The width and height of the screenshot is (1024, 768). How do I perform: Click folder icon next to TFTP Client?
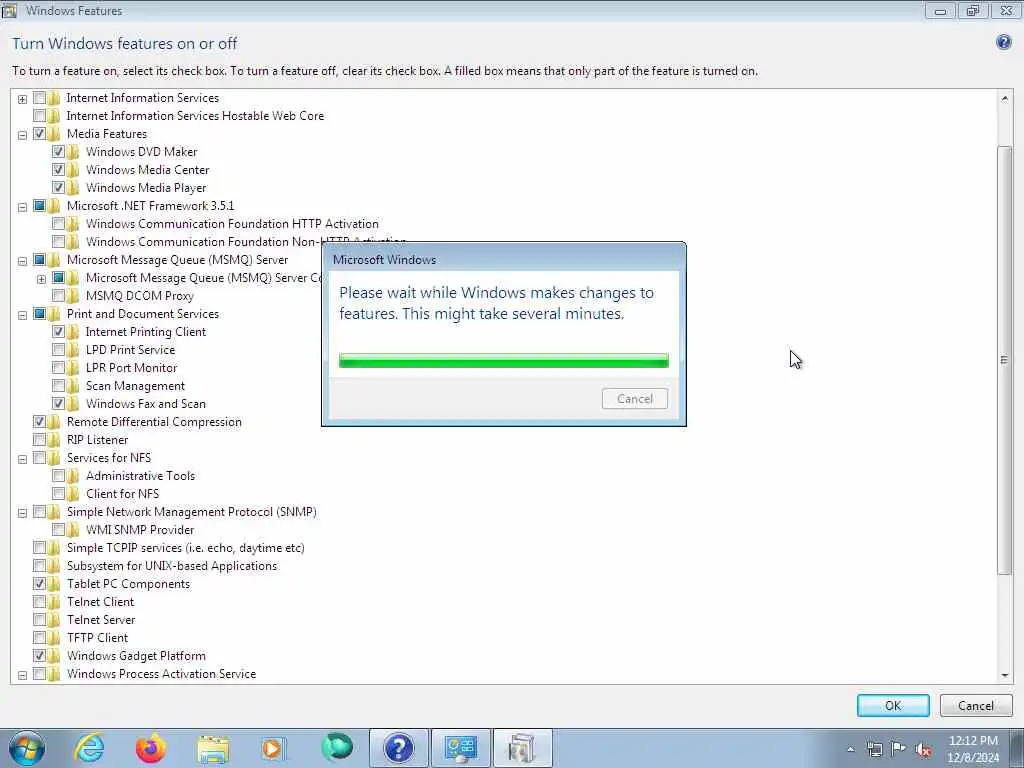(x=54, y=637)
